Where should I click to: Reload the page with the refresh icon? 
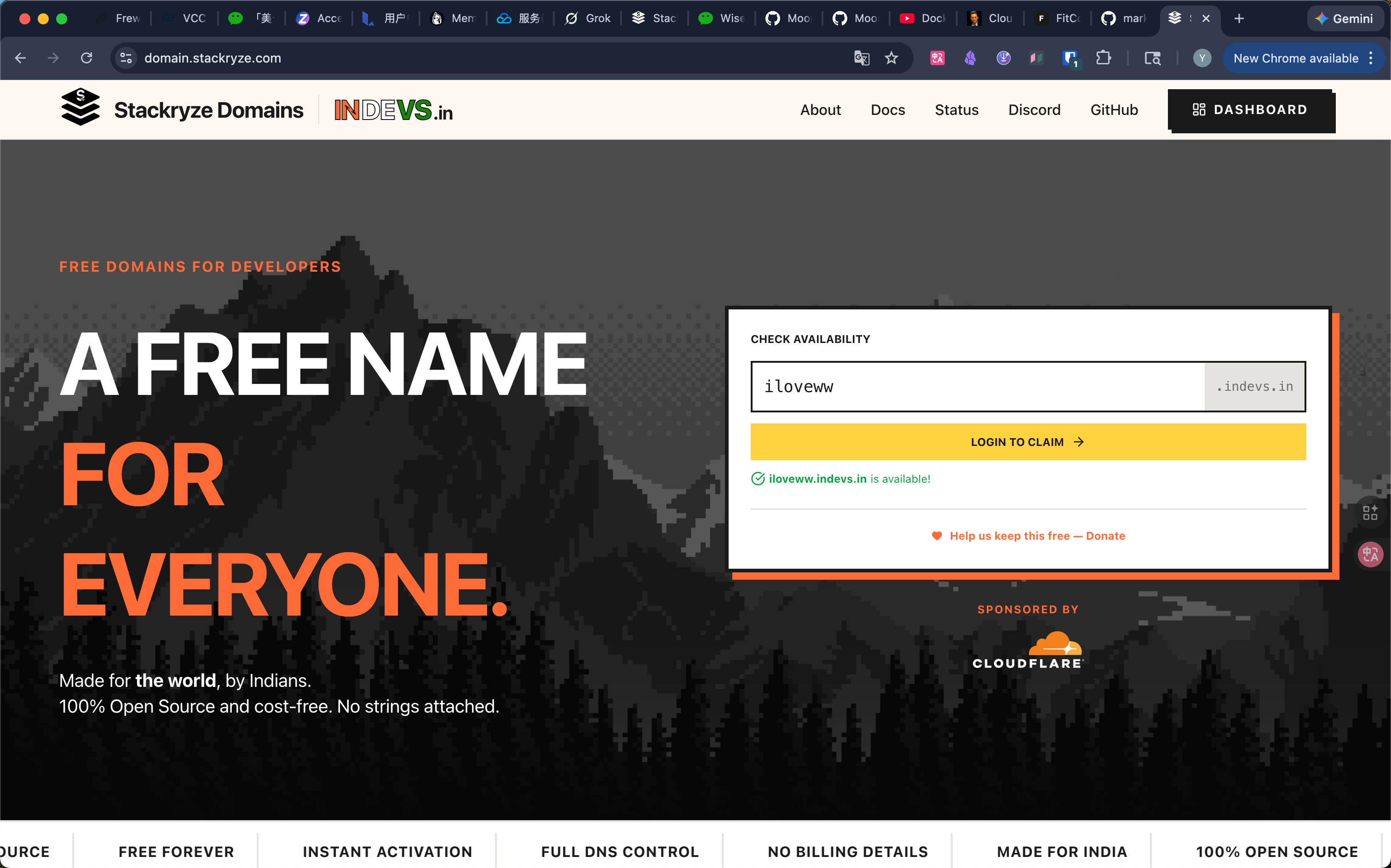tap(87, 58)
